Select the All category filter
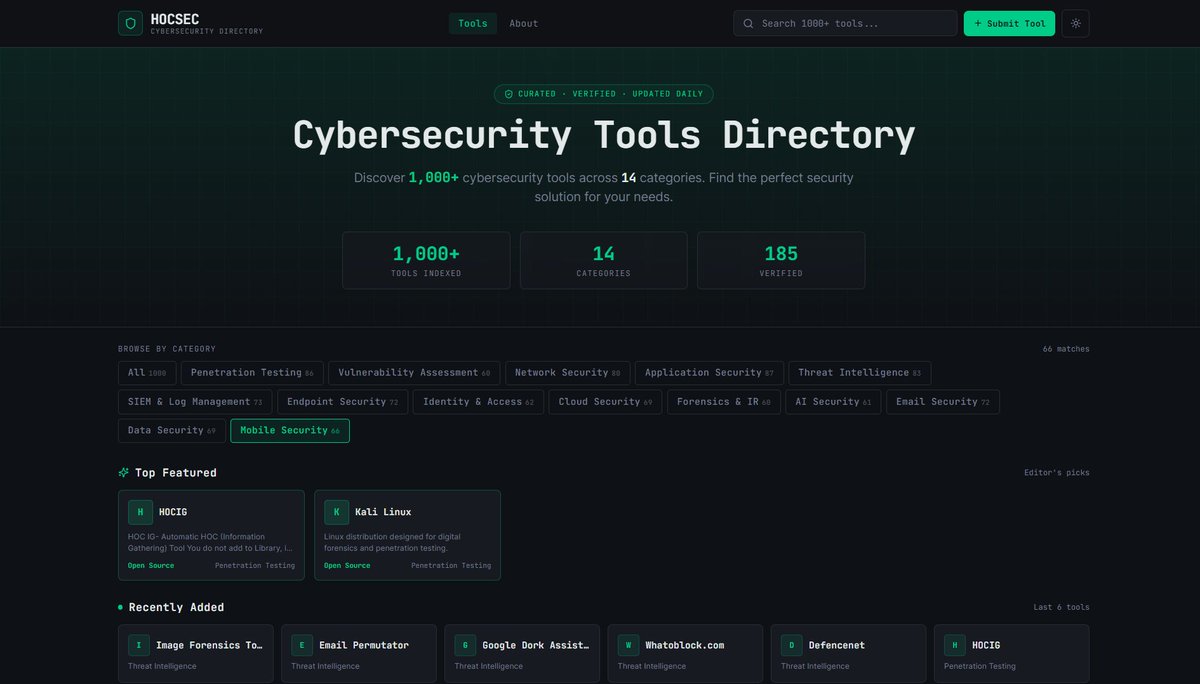 coord(147,373)
